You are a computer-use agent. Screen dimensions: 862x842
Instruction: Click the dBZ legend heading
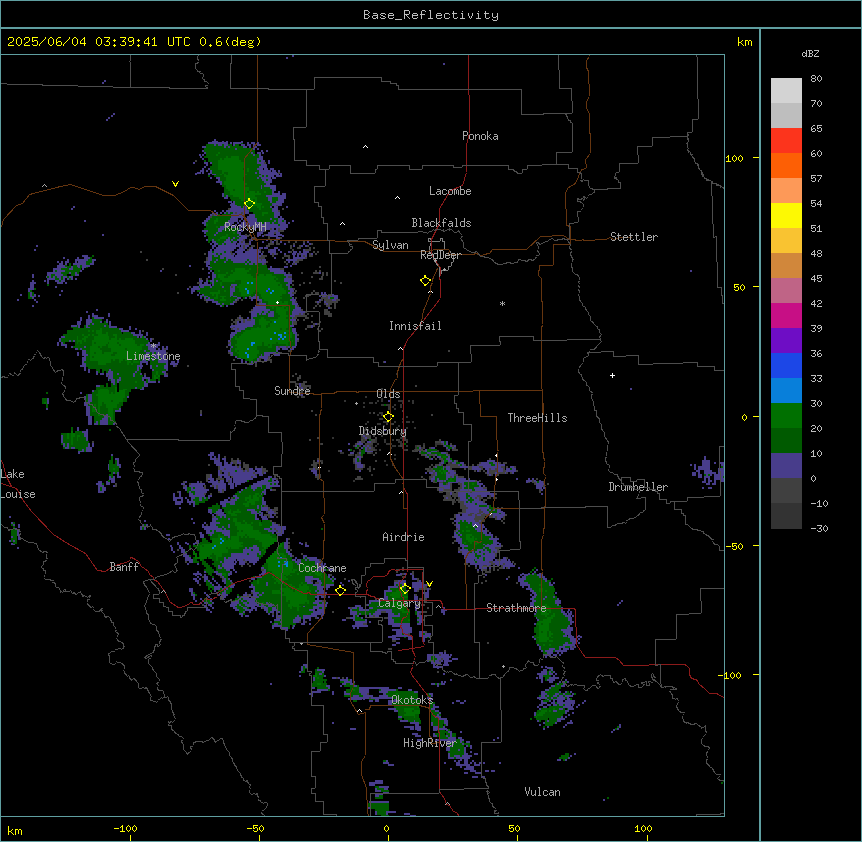click(810, 53)
